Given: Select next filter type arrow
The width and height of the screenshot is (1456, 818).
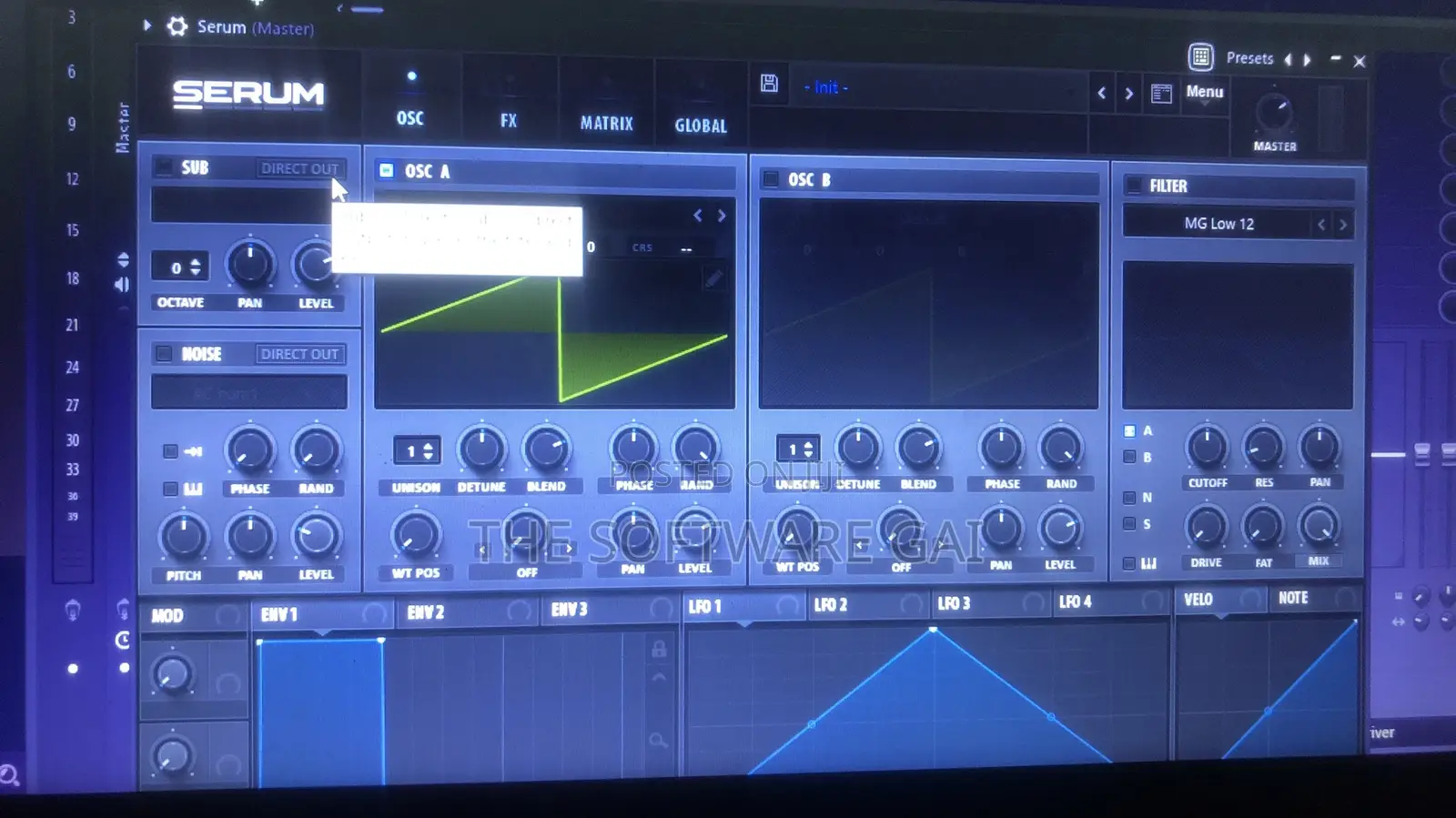Looking at the screenshot, I should pyautogui.click(x=1343, y=224).
